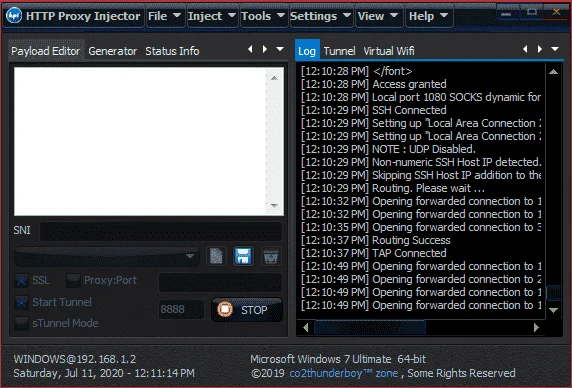Expand the right panel tab list dropdown arrow

pos(555,49)
